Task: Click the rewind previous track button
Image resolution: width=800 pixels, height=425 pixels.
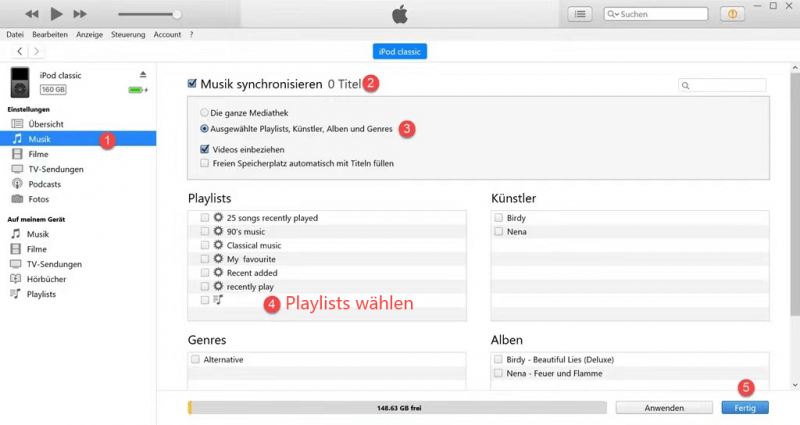Action: [32, 14]
